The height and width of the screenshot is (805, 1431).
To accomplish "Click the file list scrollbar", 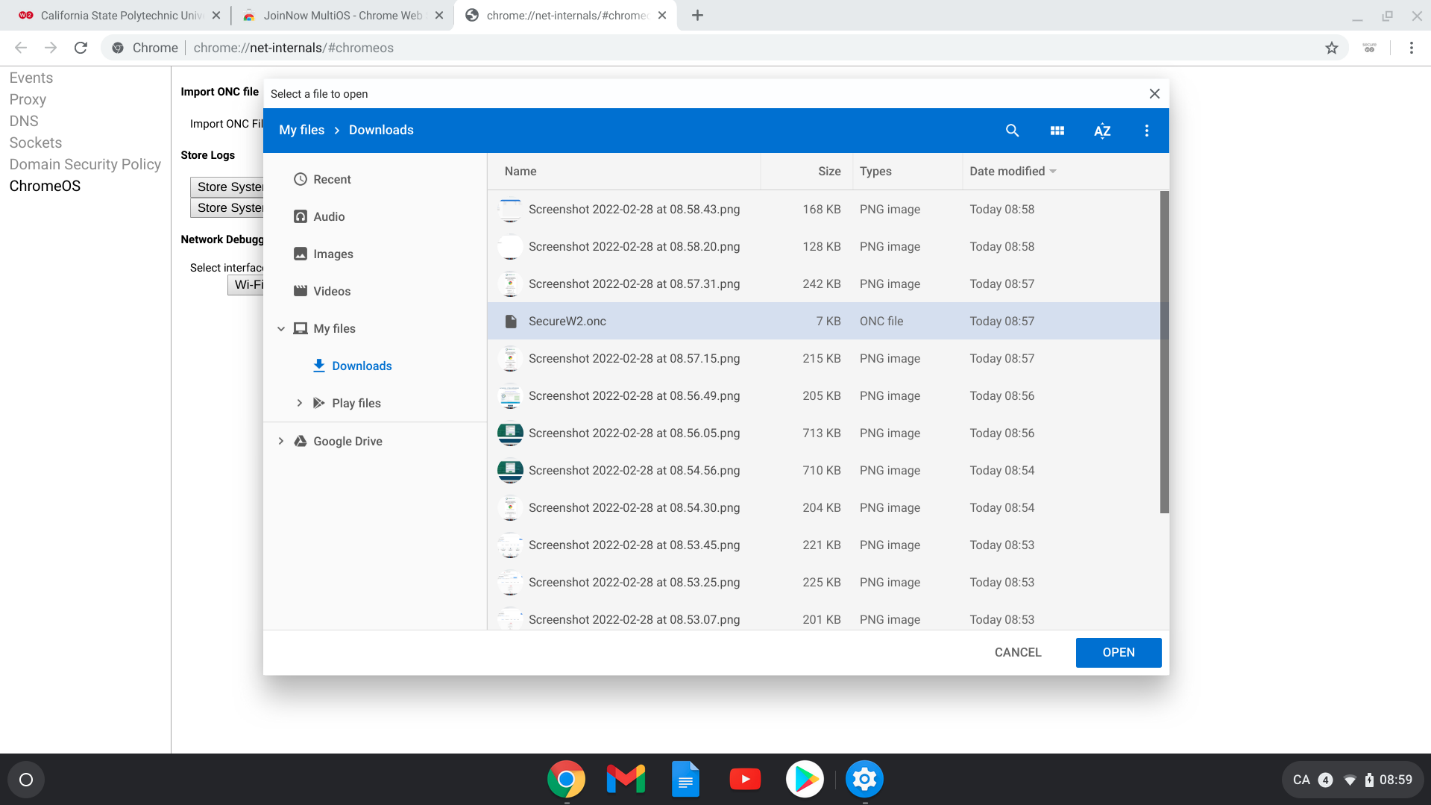I will click(x=1164, y=350).
